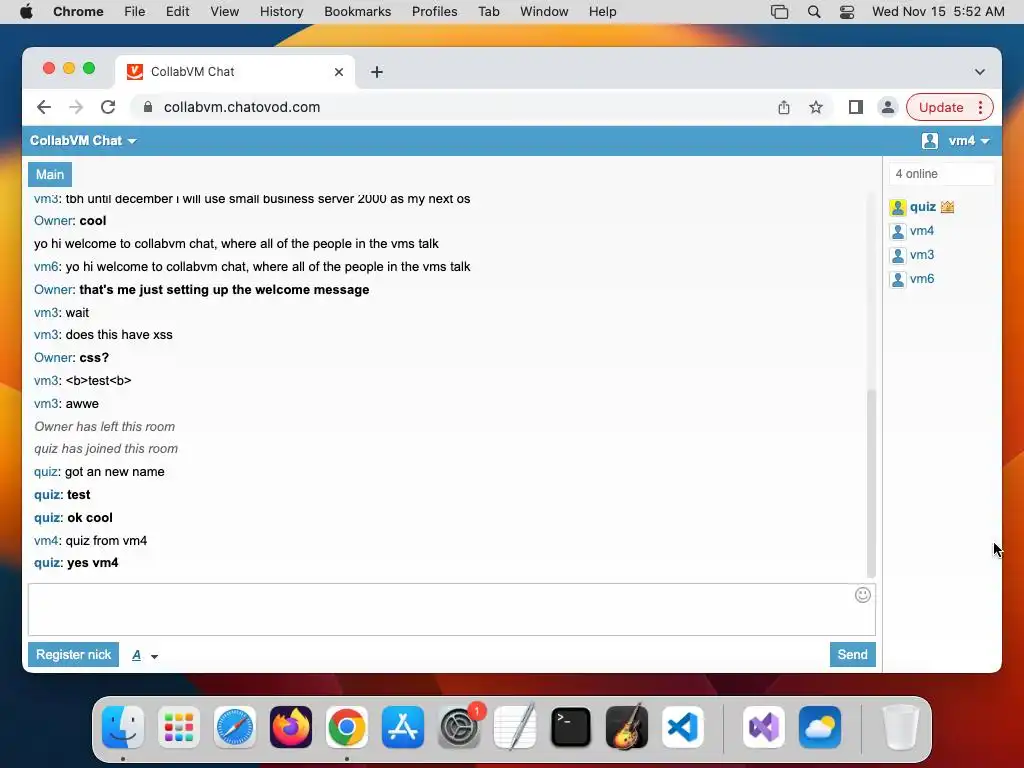Click 'quiz has joined this room' notice

[x=106, y=449]
